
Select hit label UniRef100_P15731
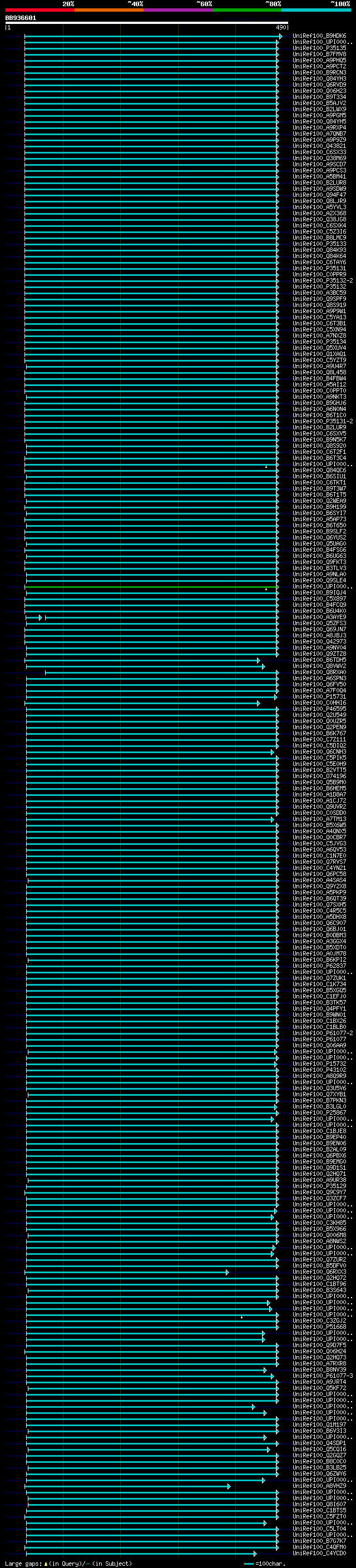[x=319, y=697]
